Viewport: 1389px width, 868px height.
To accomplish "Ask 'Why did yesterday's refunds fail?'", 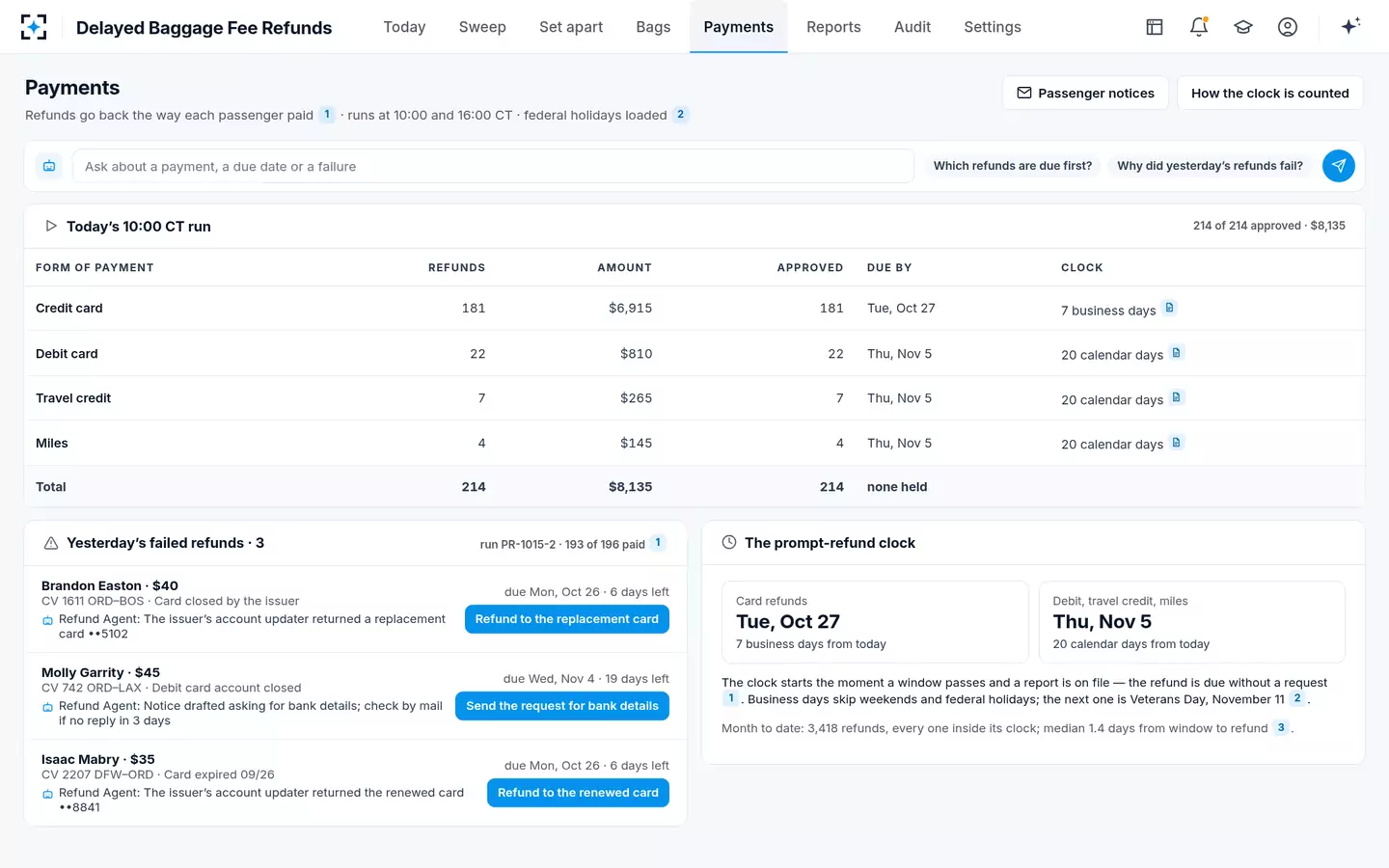I will click(1210, 166).
